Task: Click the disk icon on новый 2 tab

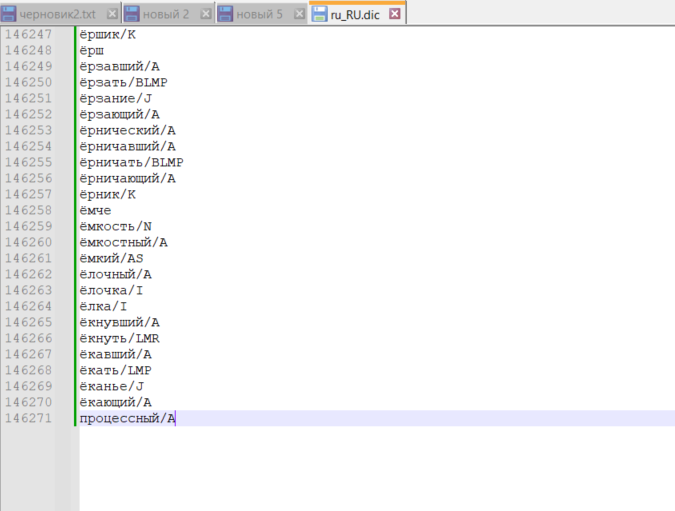Action: coord(131,14)
